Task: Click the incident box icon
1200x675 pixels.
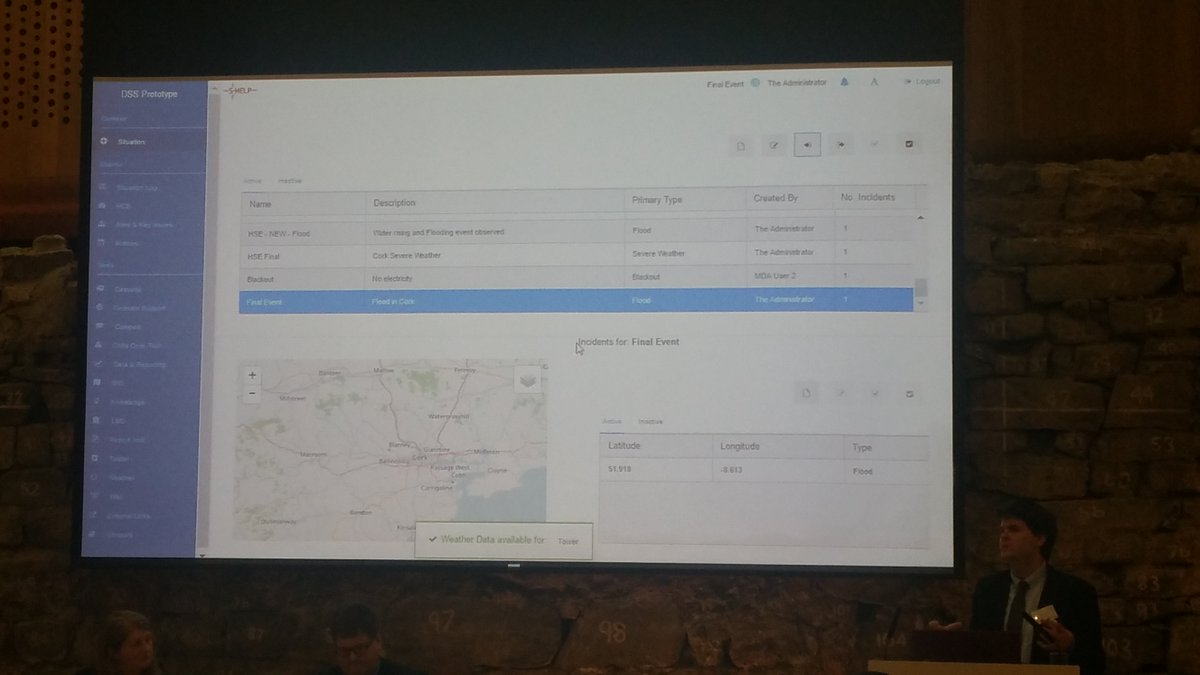Action: [x=909, y=393]
